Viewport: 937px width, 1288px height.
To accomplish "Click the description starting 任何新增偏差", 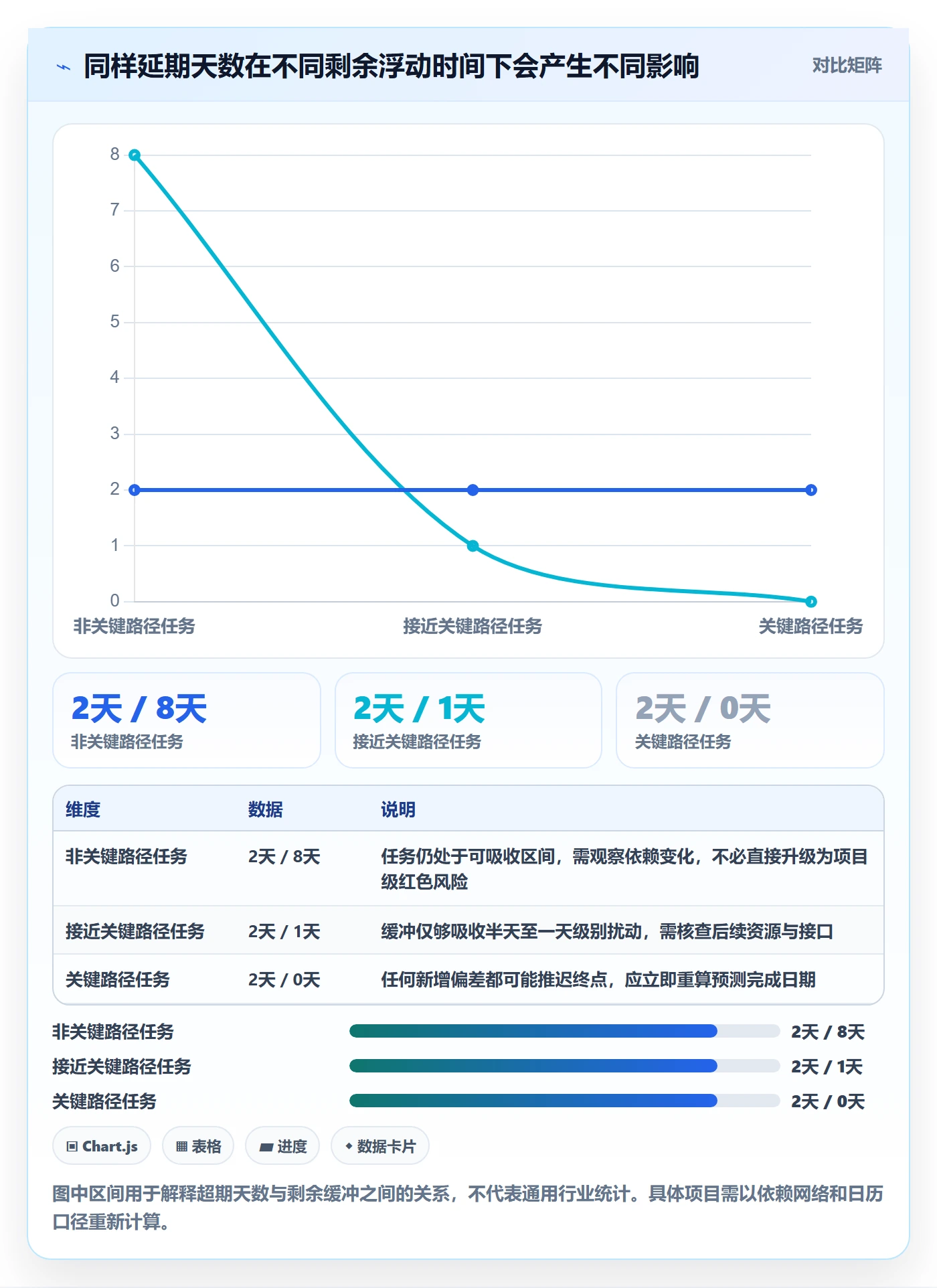I will click(598, 979).
